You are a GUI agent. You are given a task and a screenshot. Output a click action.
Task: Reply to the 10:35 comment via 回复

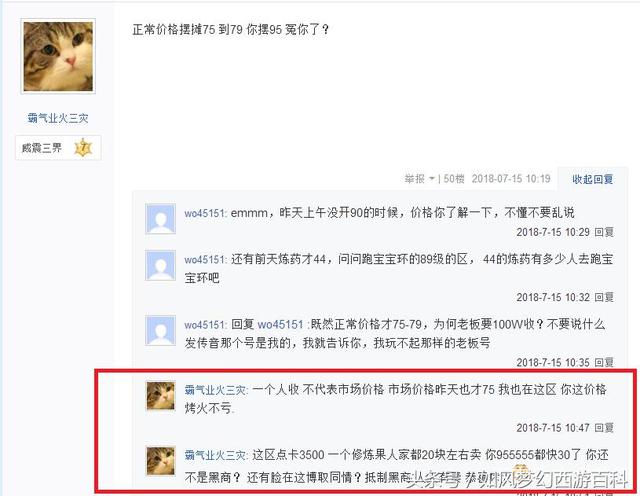click(x=604, y=362)
